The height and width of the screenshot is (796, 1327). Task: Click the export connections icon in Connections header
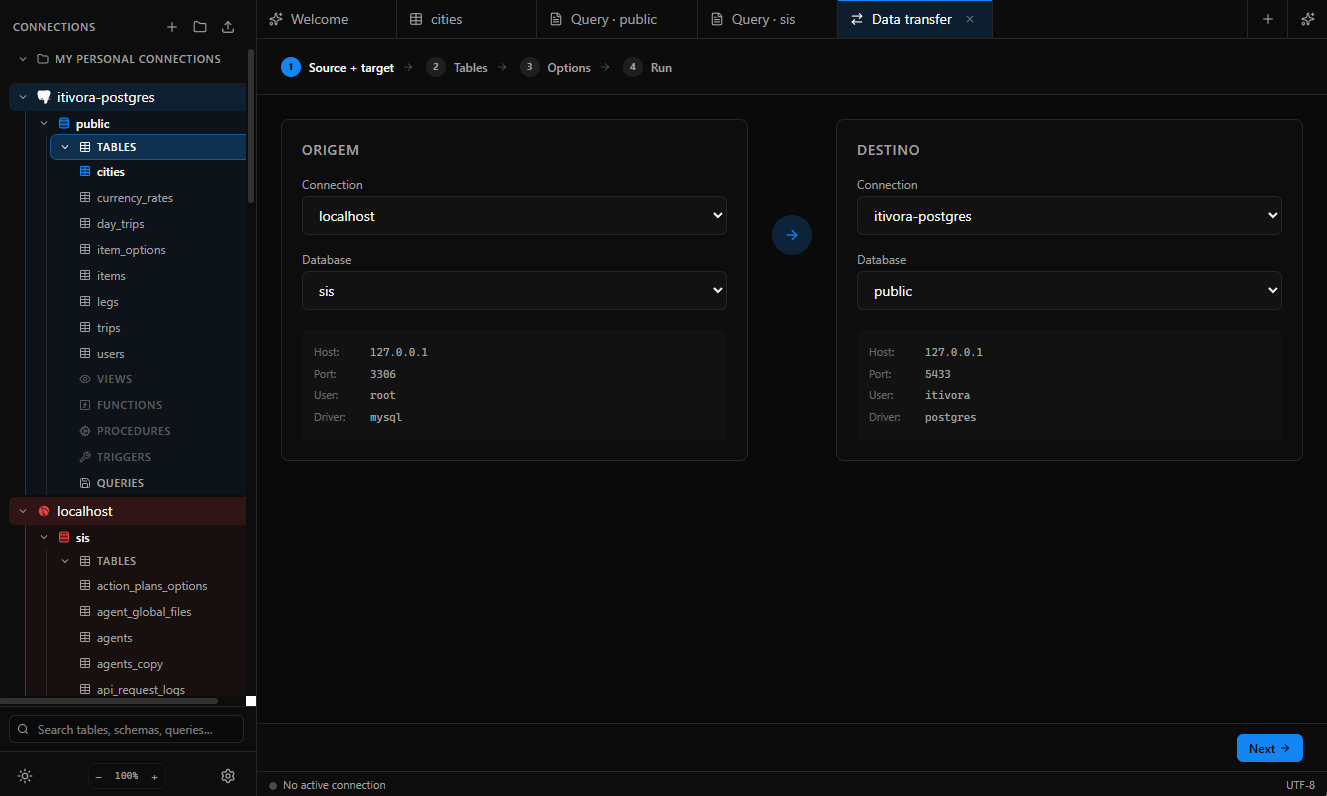pos(227,27)
